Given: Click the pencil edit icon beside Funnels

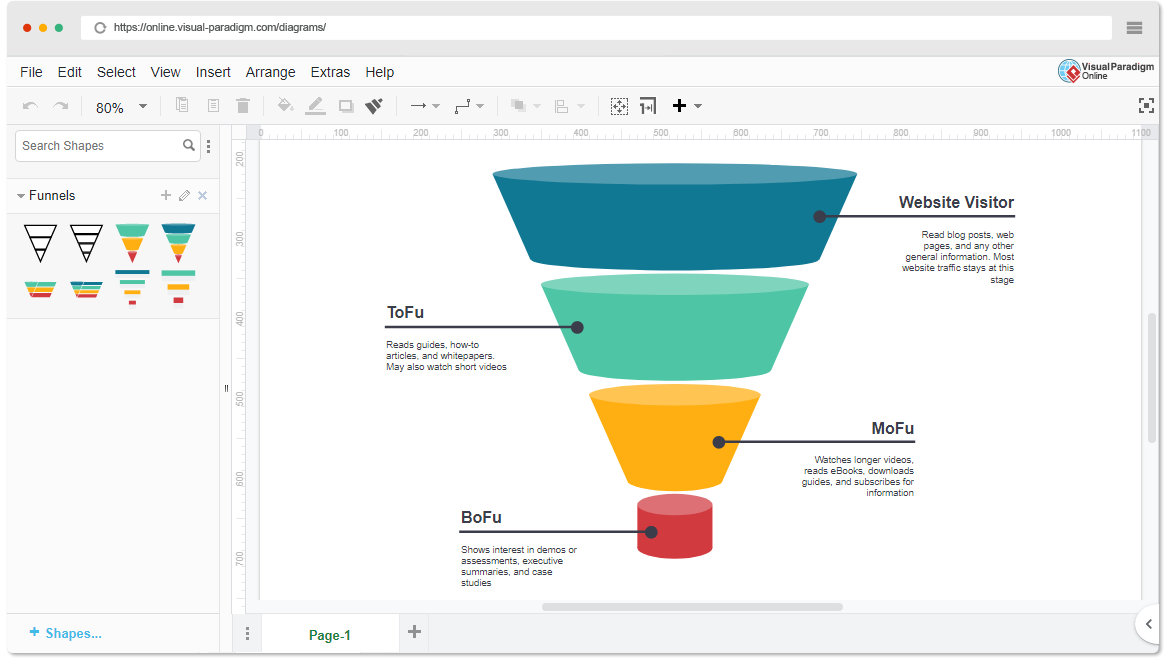Looking at the screenshot, I should click(184, 196).
